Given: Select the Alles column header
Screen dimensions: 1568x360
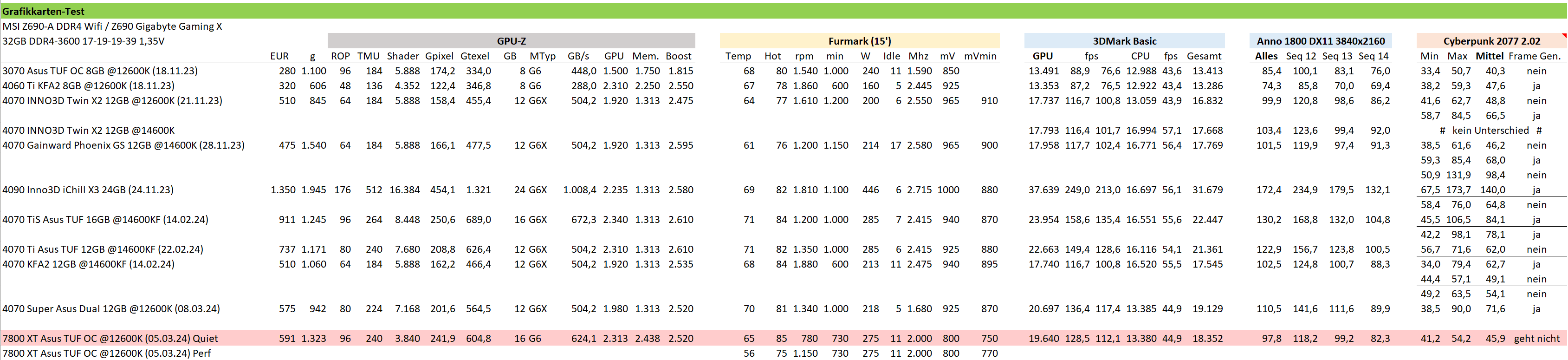Looking at the screenshot, I should 1266,56.
